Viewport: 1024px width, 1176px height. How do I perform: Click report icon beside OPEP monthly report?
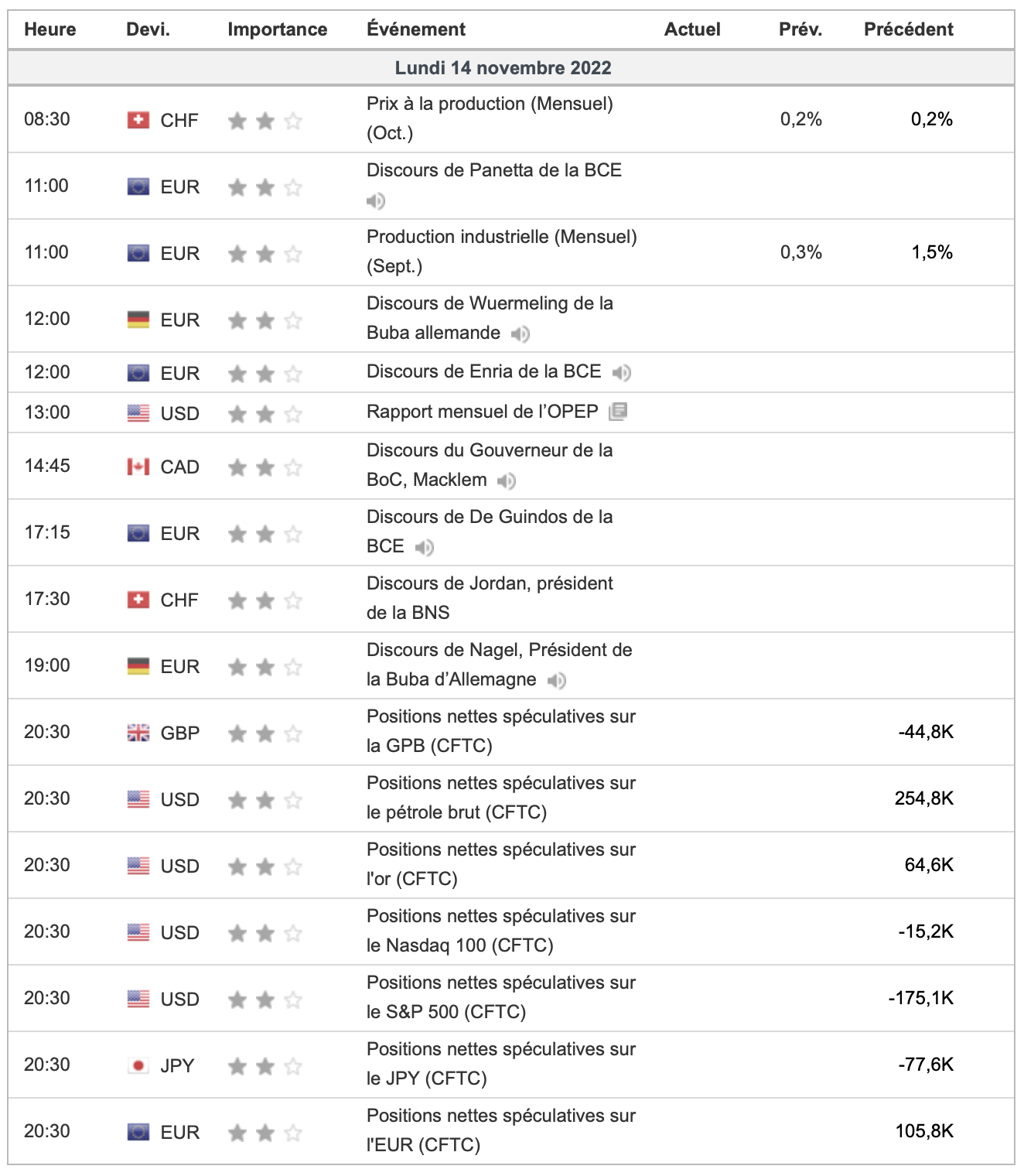[618, 412]
